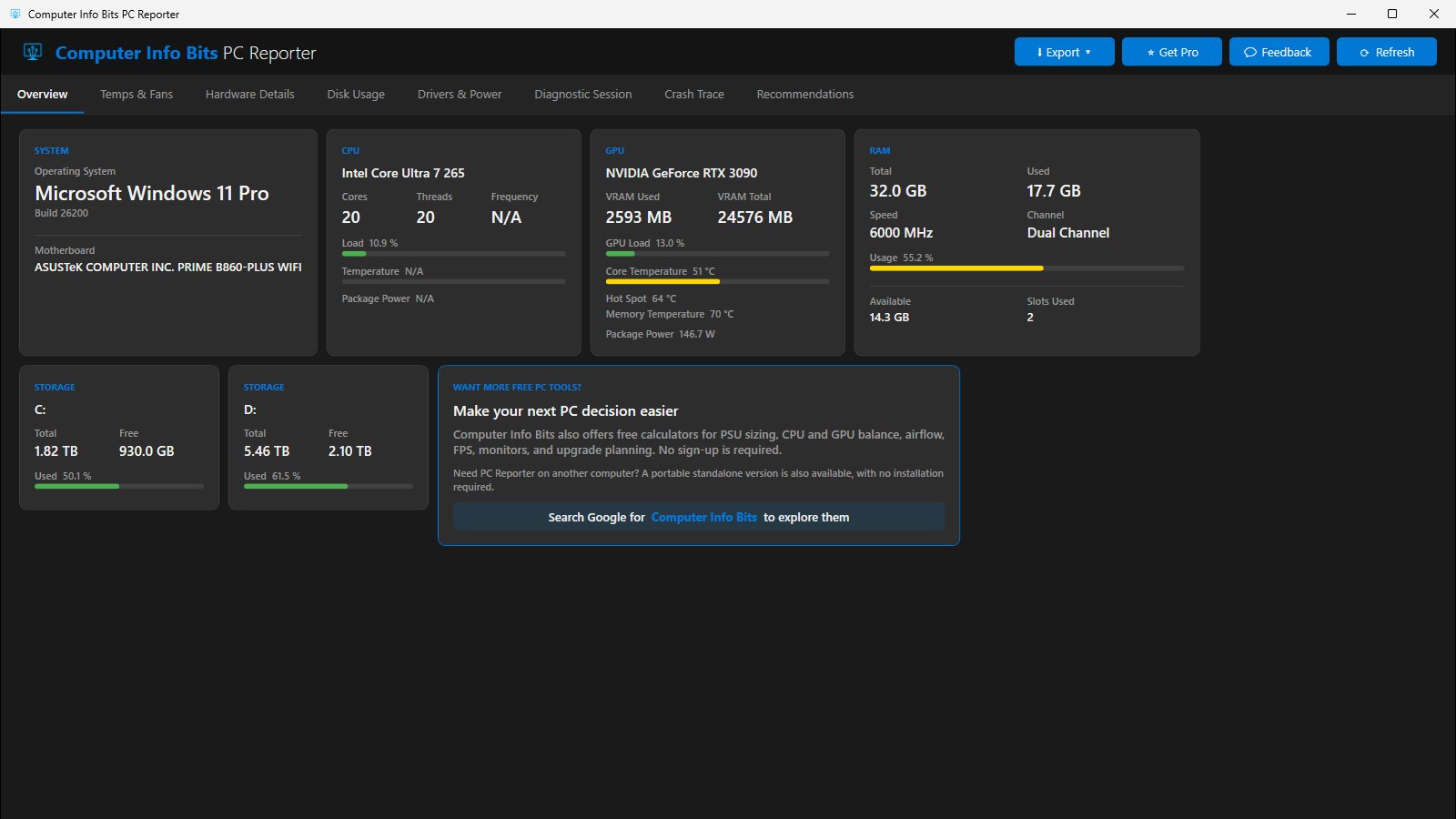Click the C: drive free 930.0 GB value

[x=147, y=451]
